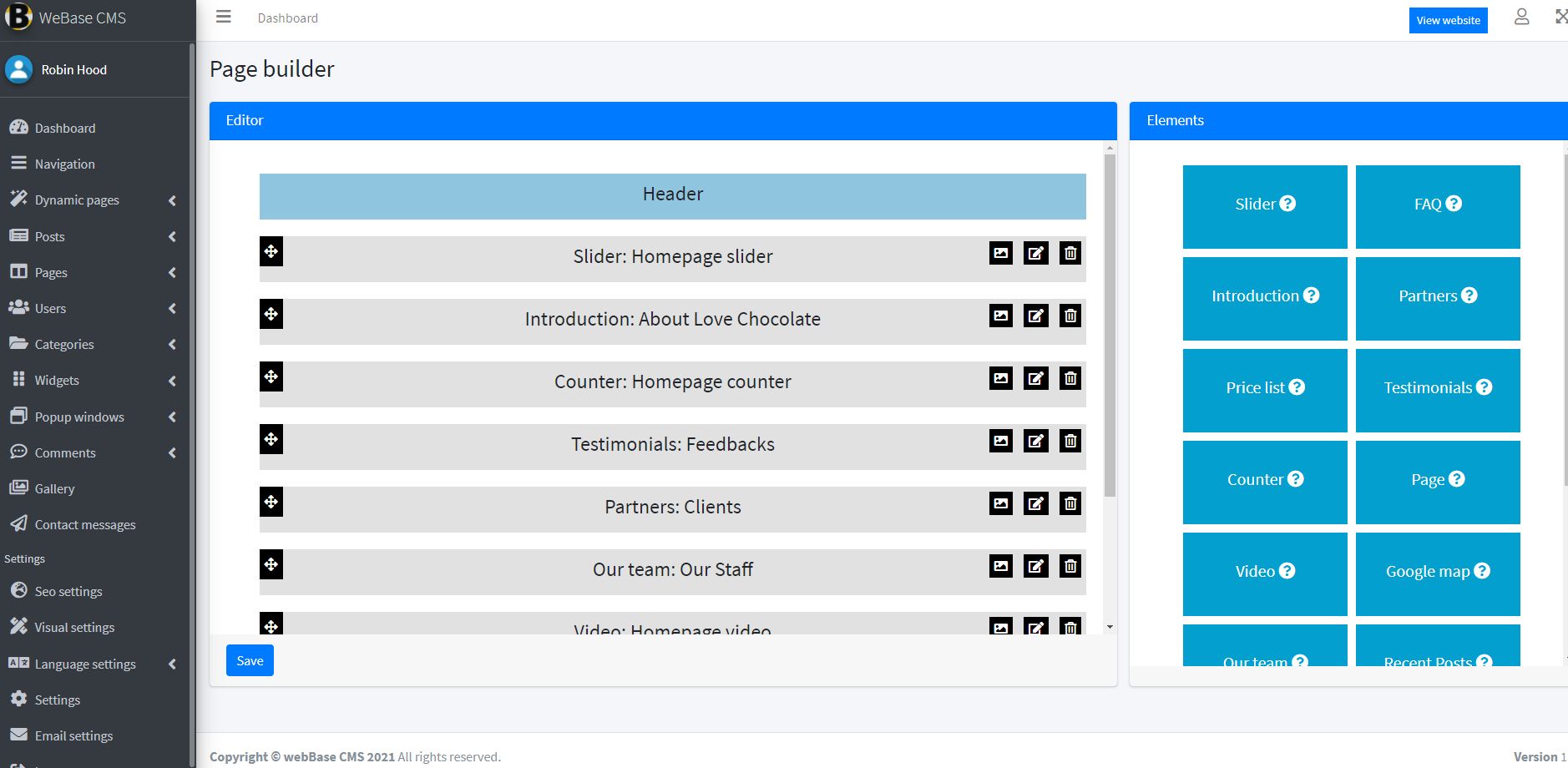Open the Gallery menu item
1568x768 pixels.
coord(54,489)
